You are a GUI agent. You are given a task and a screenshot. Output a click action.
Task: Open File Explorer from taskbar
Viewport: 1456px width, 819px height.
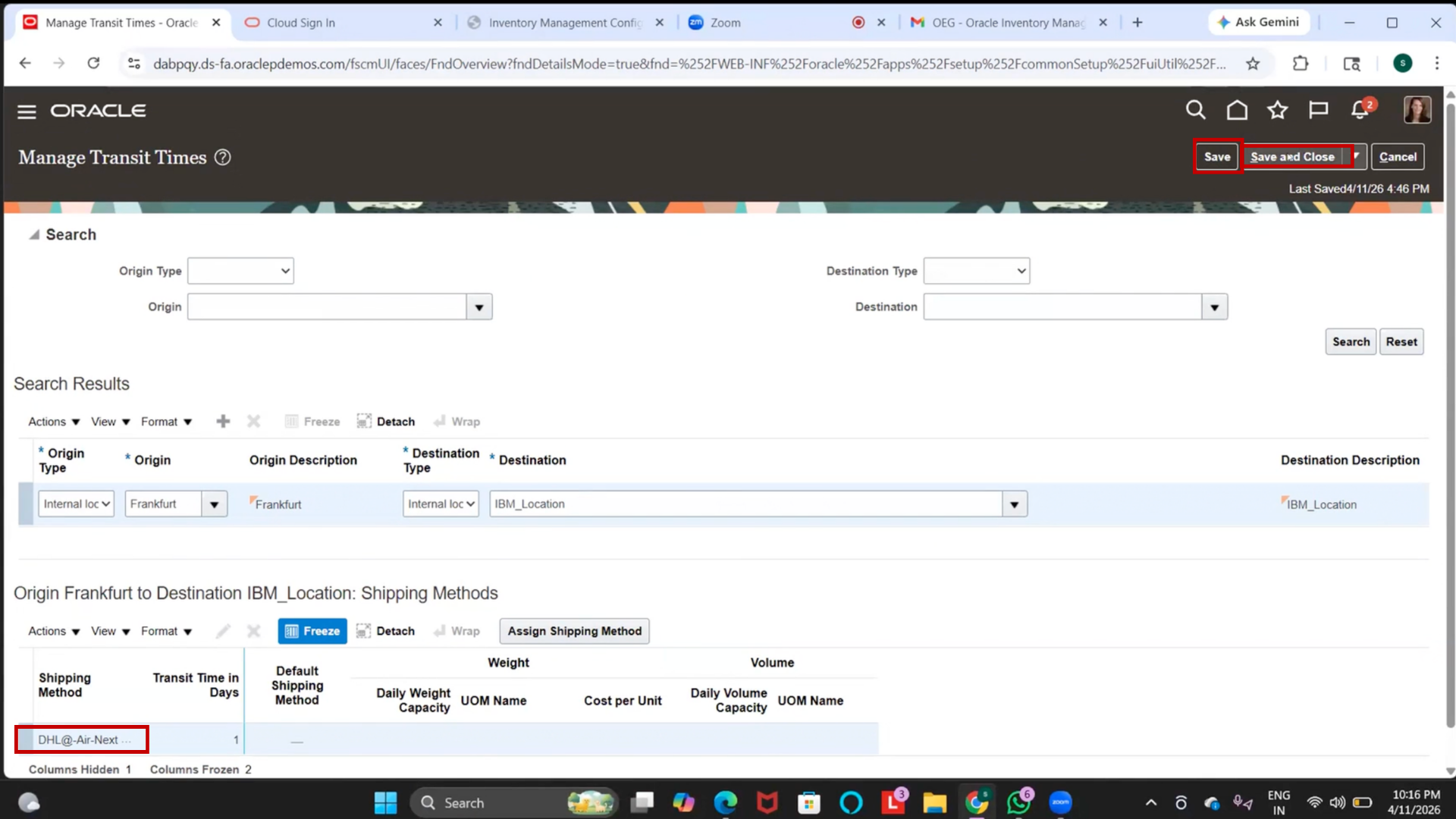point(934,802)
